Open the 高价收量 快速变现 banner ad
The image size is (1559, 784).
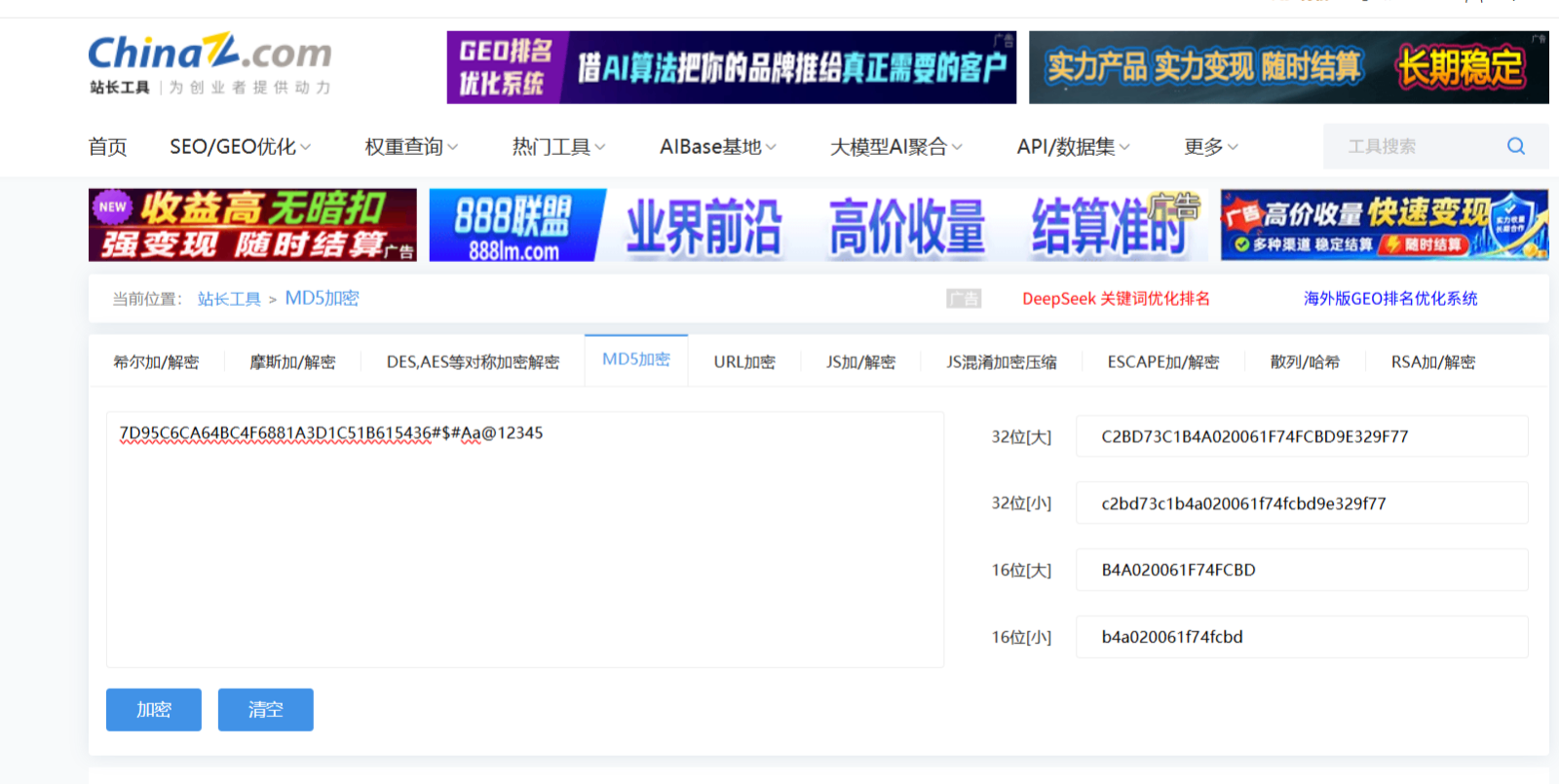pos(1385,225)
